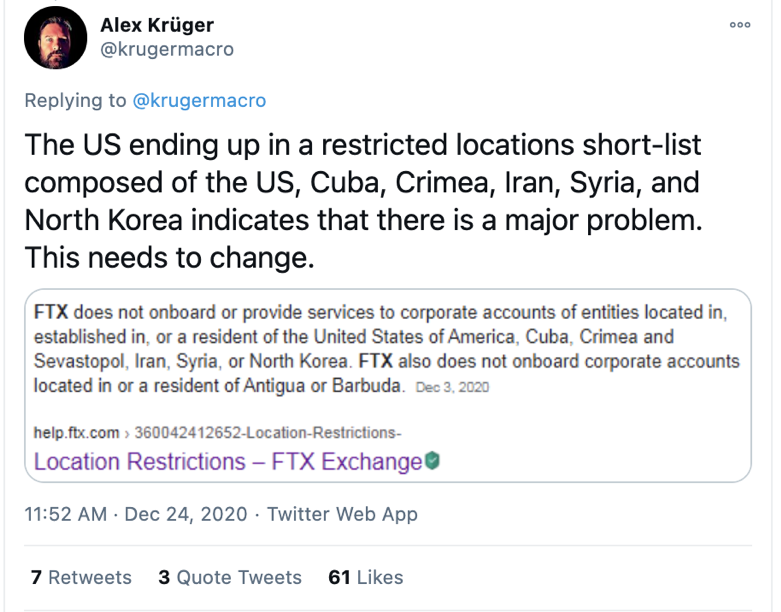Viewport: 781px width, 612px height.
Task: Click the Twitter Web App source label
Action: pos(342,515)
